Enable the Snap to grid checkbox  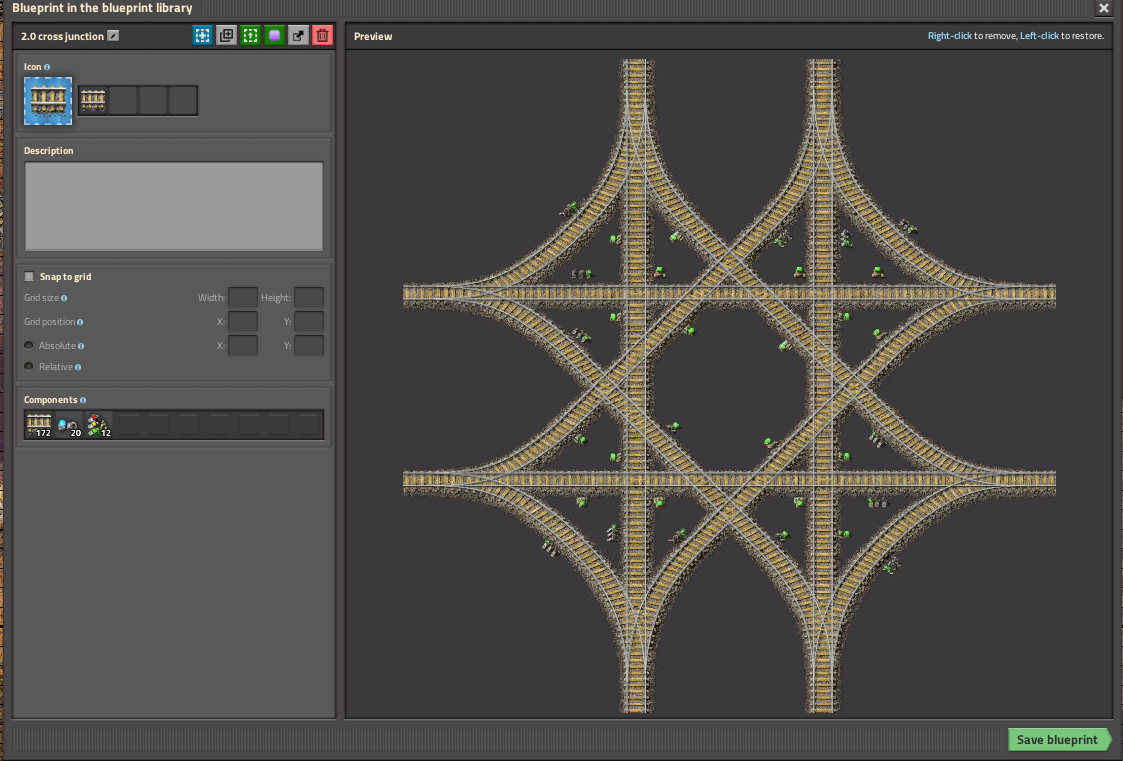tap(29, 276)
